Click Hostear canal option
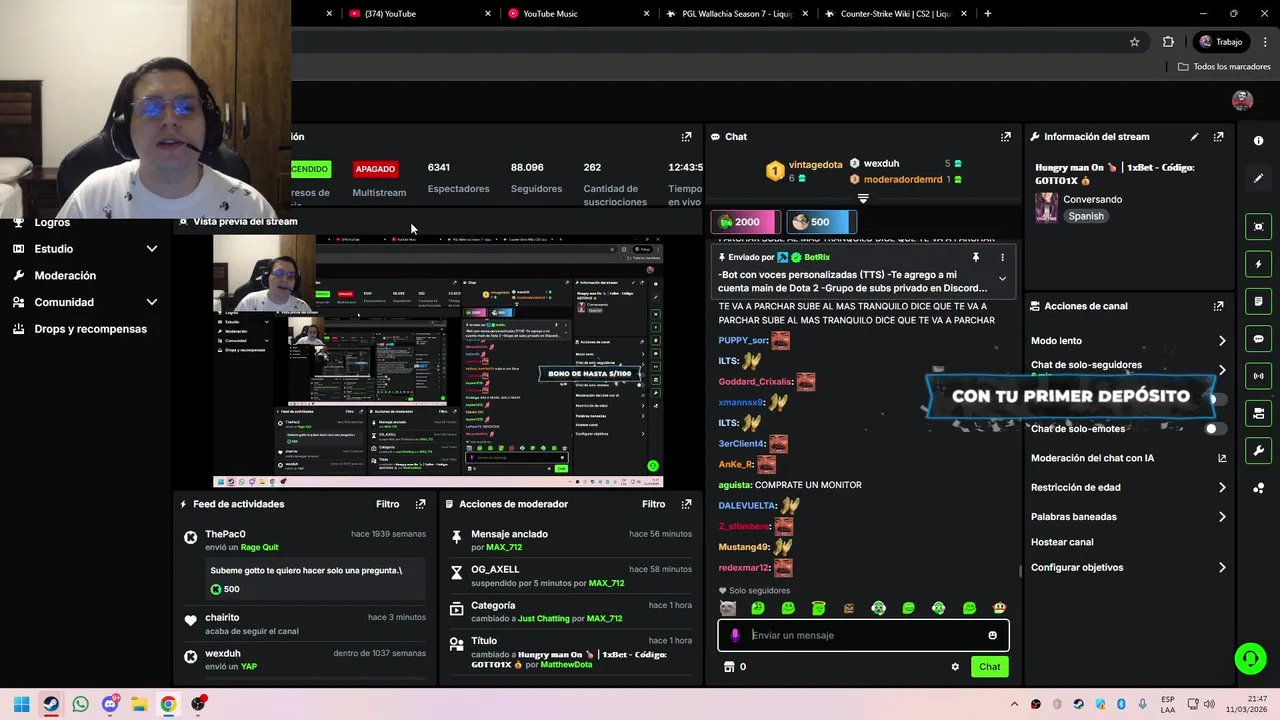Image resolution: width=1280 pixels, height=720 pixels. [1062, 542]
